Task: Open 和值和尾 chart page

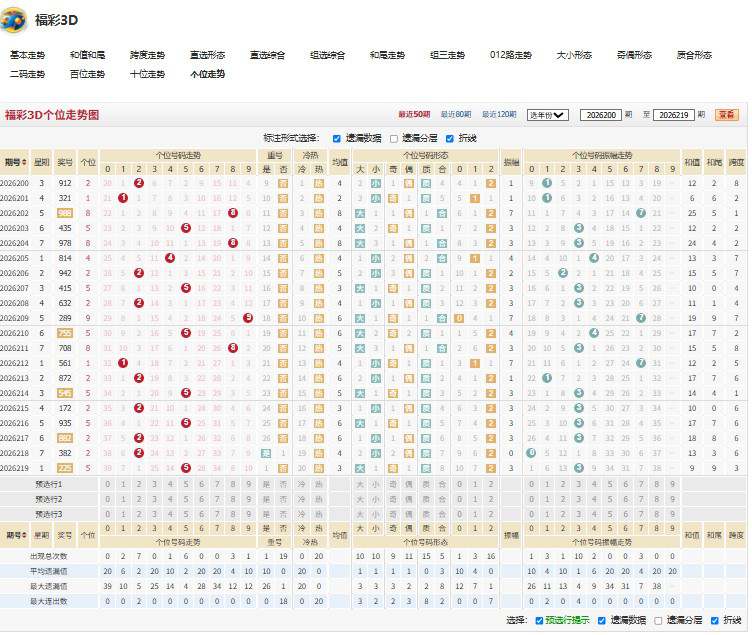Action: click(87, 55)
